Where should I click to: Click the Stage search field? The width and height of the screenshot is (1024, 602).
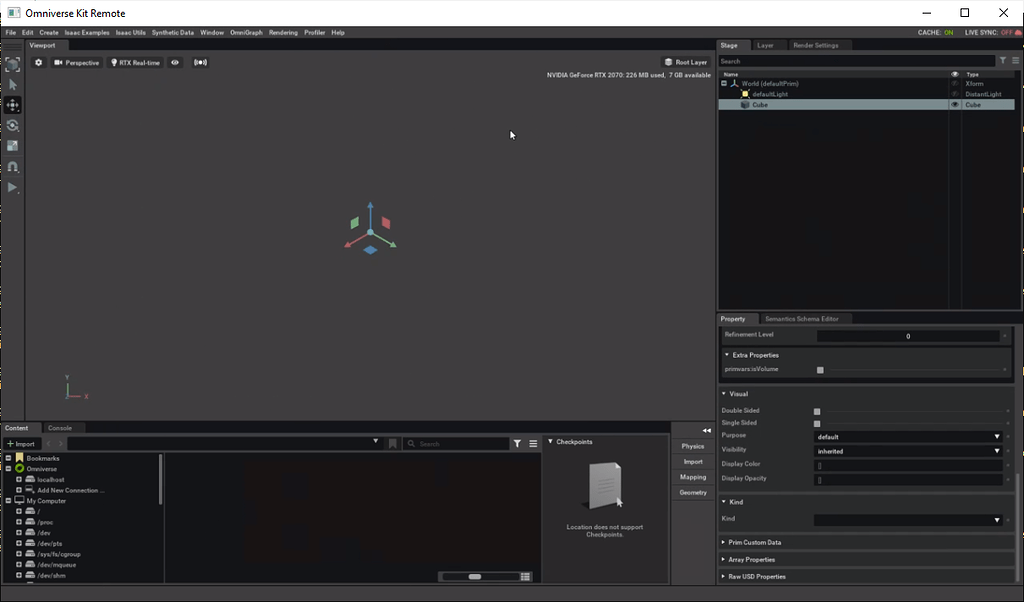coord(856,61)
